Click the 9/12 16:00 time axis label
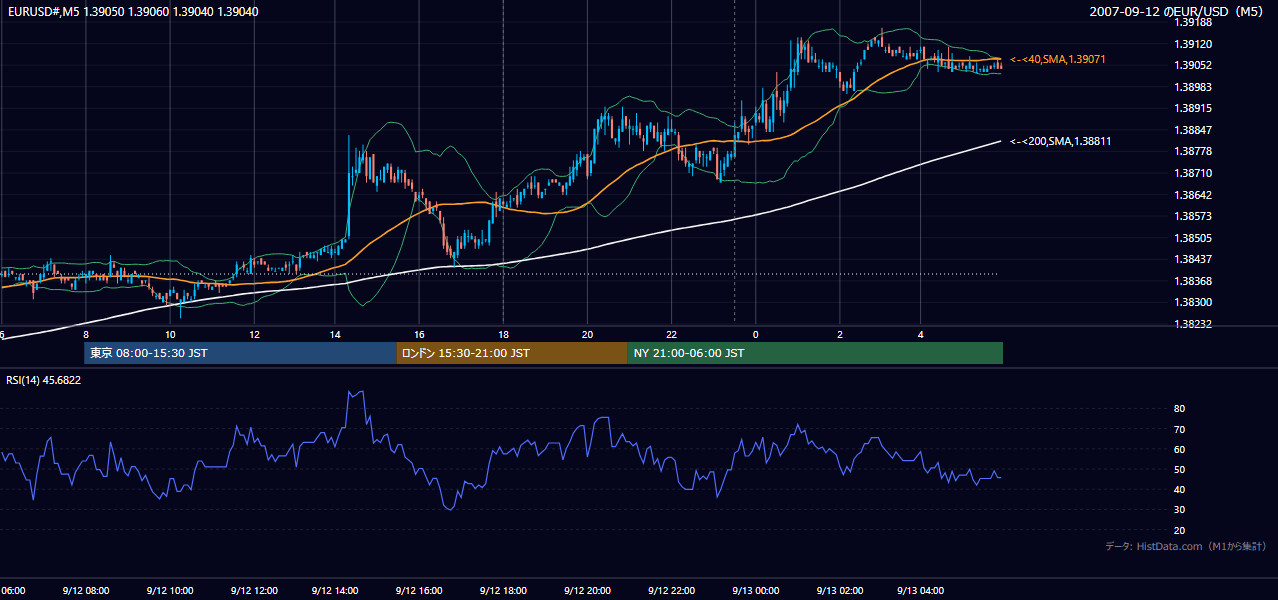This screenshot has width=1278, height=600. point(419,591)
